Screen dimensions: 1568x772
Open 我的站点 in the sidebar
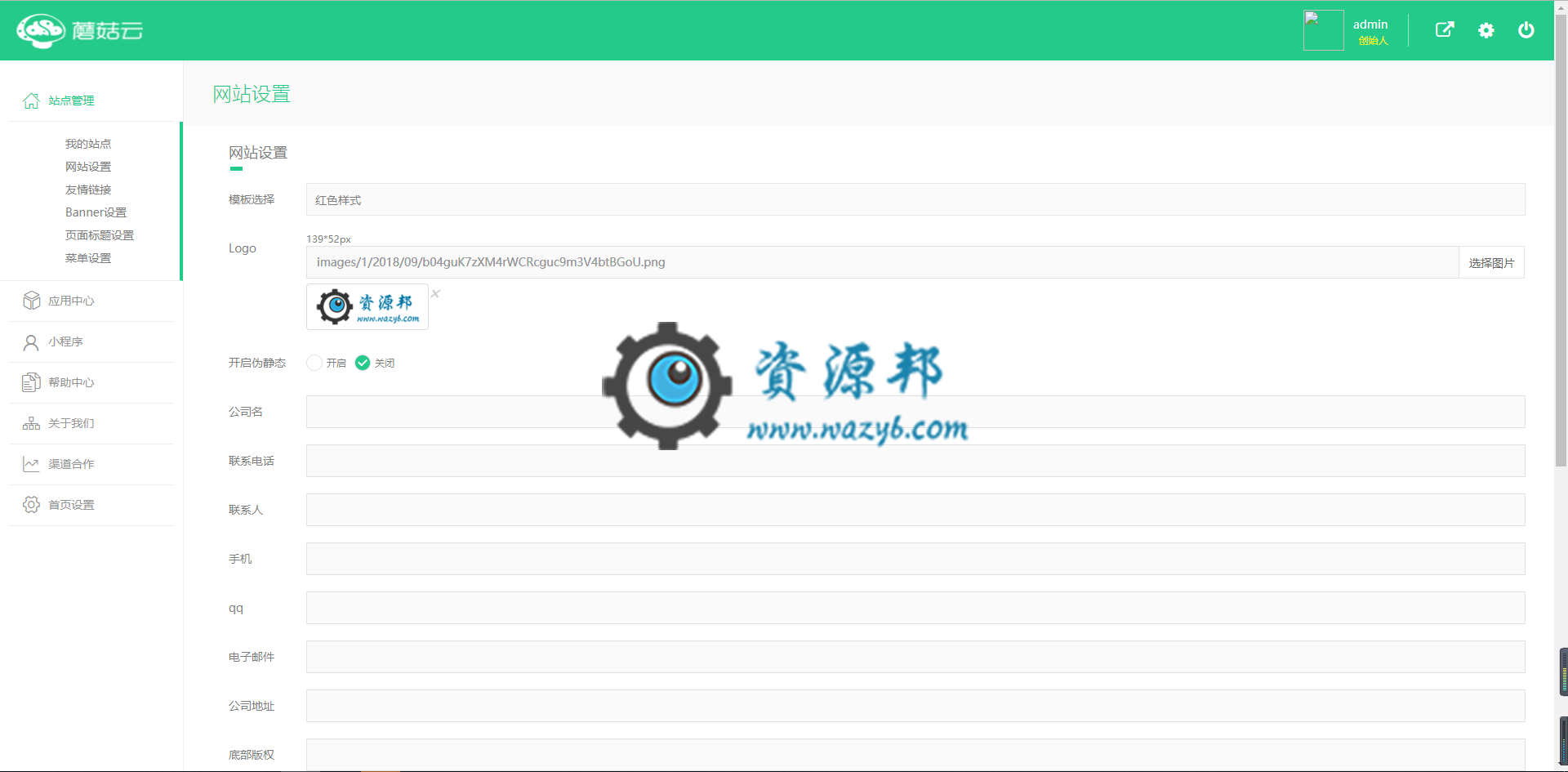pos(88,144)
